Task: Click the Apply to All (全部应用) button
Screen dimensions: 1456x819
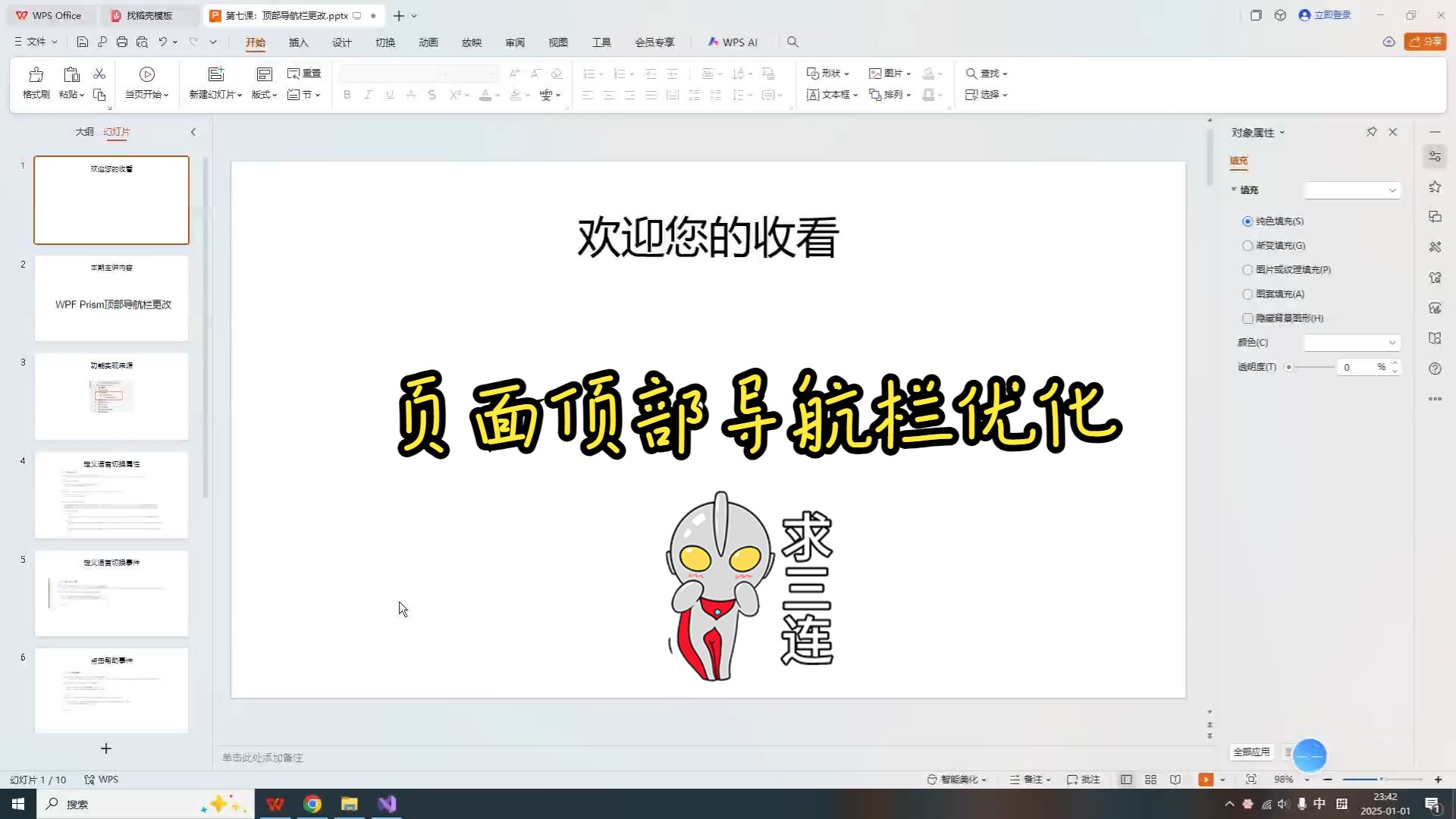Action: (x=1251, y=752)
